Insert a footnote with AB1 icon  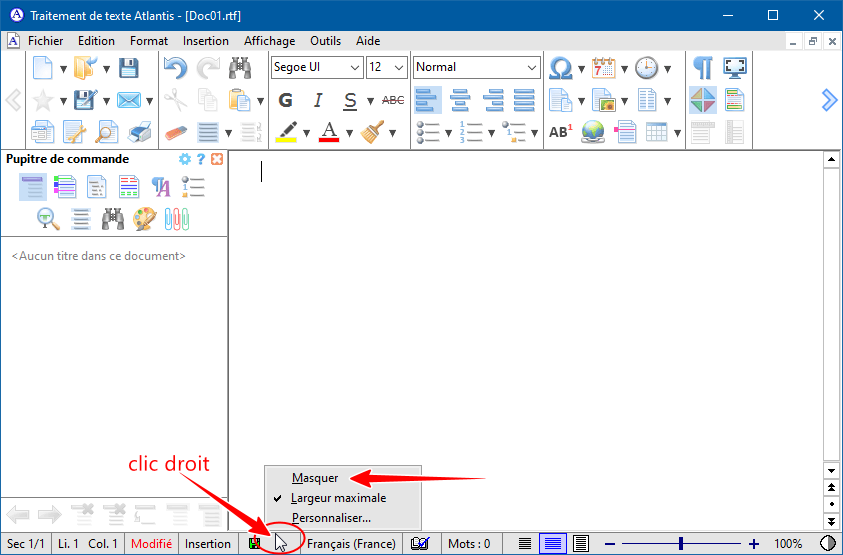click(560, 132)
